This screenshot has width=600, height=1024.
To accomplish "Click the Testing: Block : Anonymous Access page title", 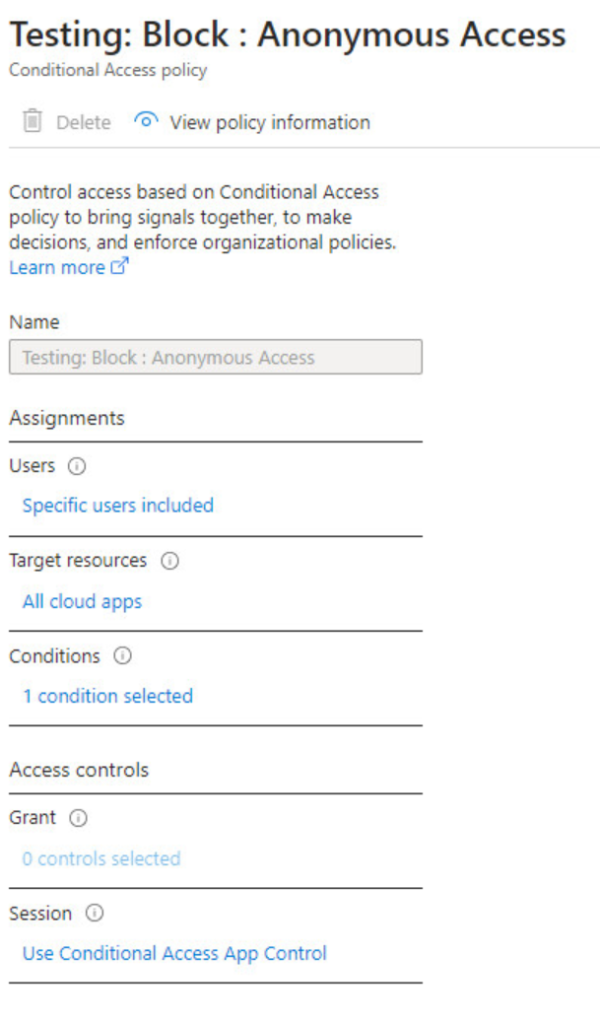I will [x=287, y=35].
